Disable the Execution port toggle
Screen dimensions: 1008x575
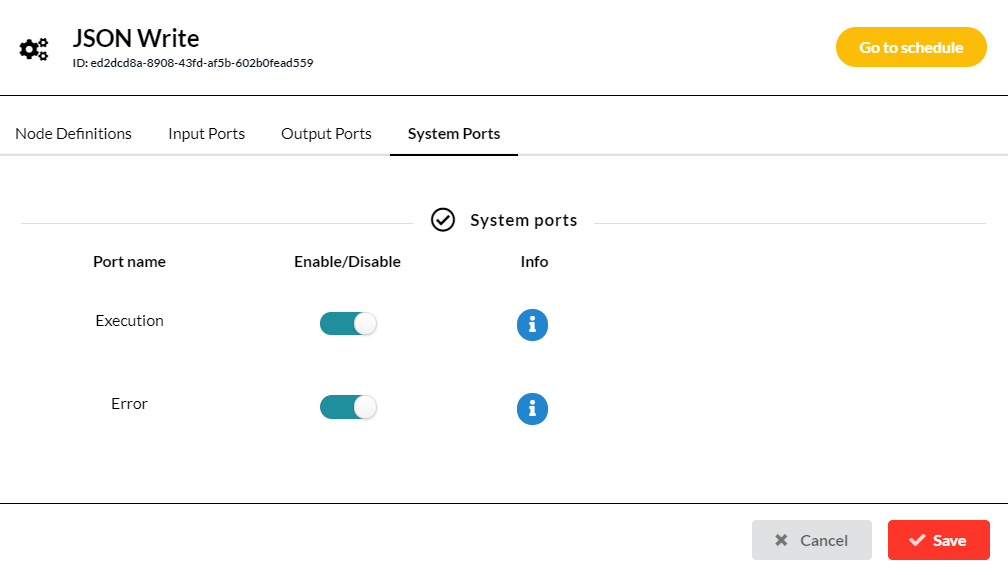click(x=348, y=324)
